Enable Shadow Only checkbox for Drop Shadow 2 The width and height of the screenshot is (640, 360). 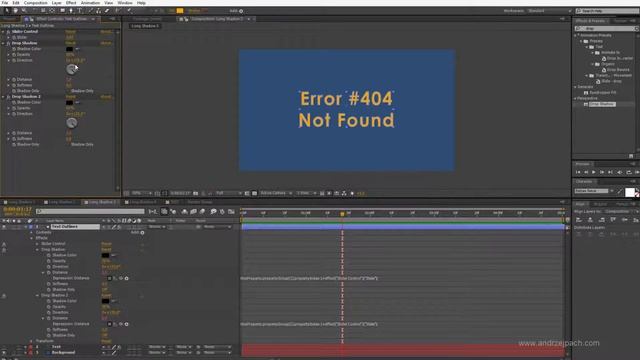[x=69, y=144]
